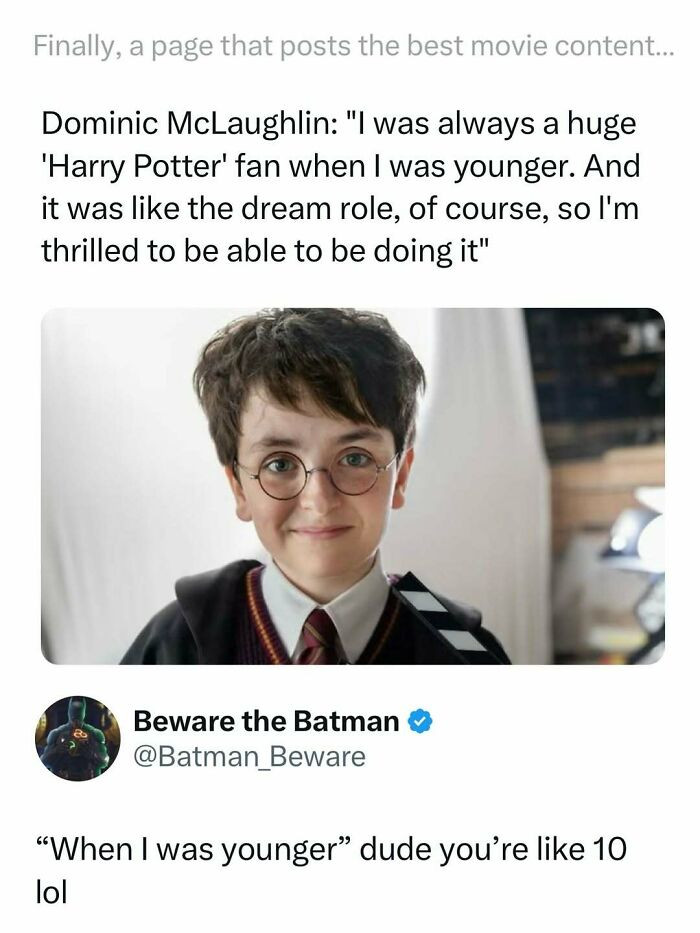Click the quoted phrase 'When I was younger' in the reply

point(207,851)
